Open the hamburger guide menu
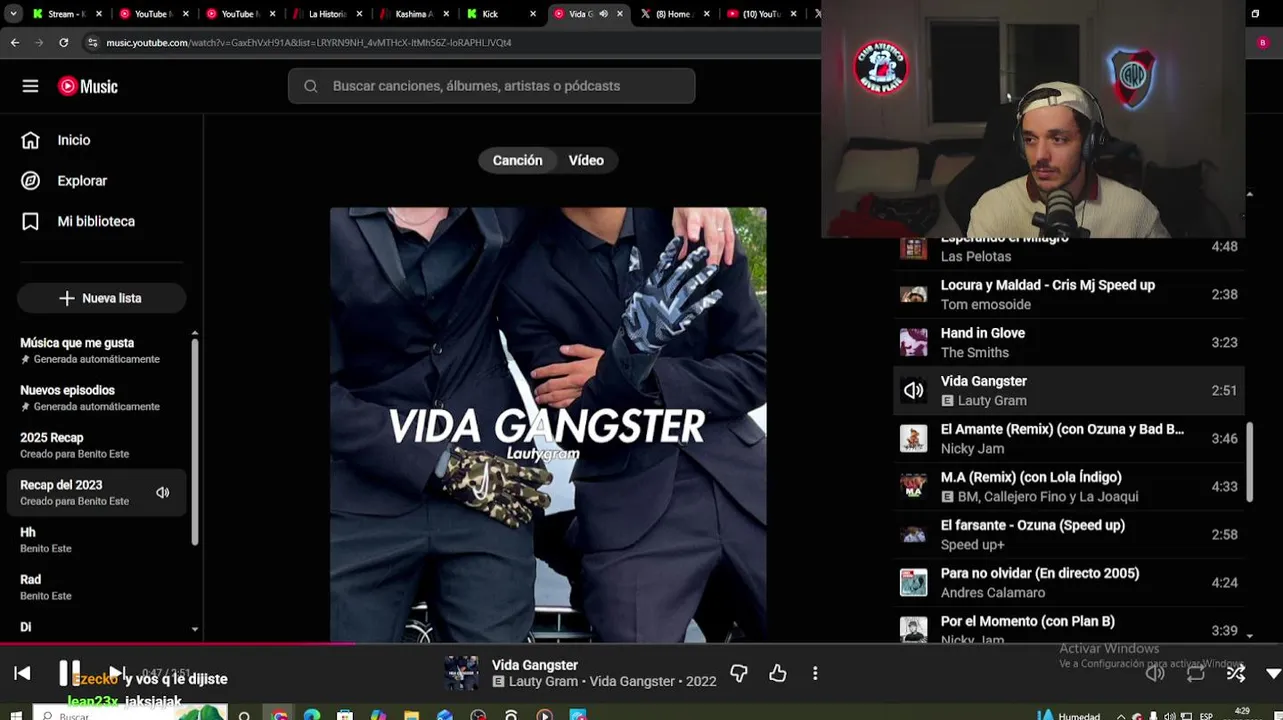Image resolution: width=1283 pixels, height=720 pixels. [30, 86]
